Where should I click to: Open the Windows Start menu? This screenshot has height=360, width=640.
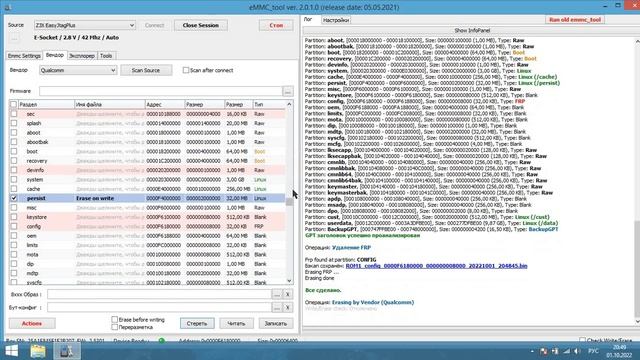(11, 351)
